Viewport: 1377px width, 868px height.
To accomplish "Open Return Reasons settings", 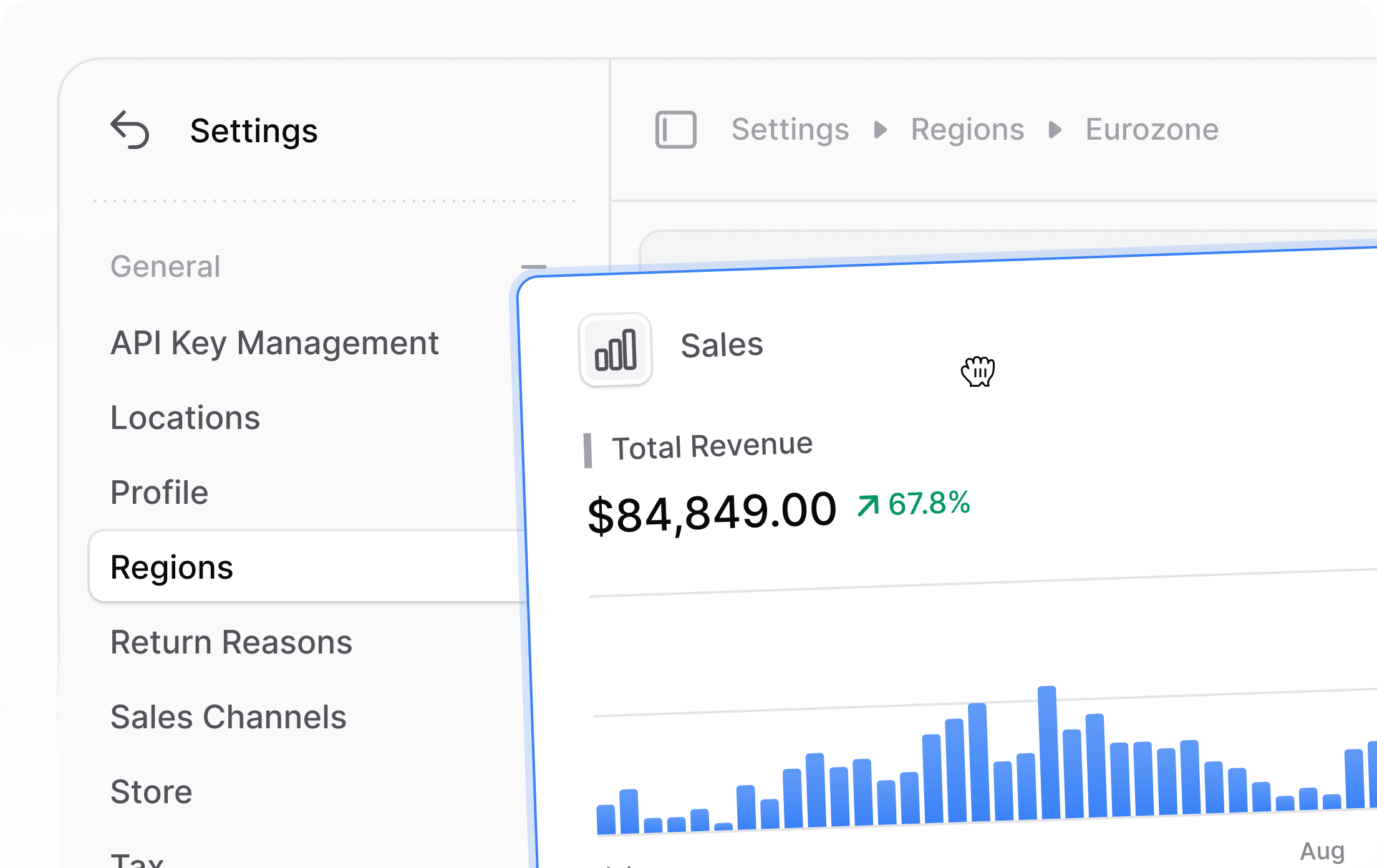I will [x=231, y=642].
